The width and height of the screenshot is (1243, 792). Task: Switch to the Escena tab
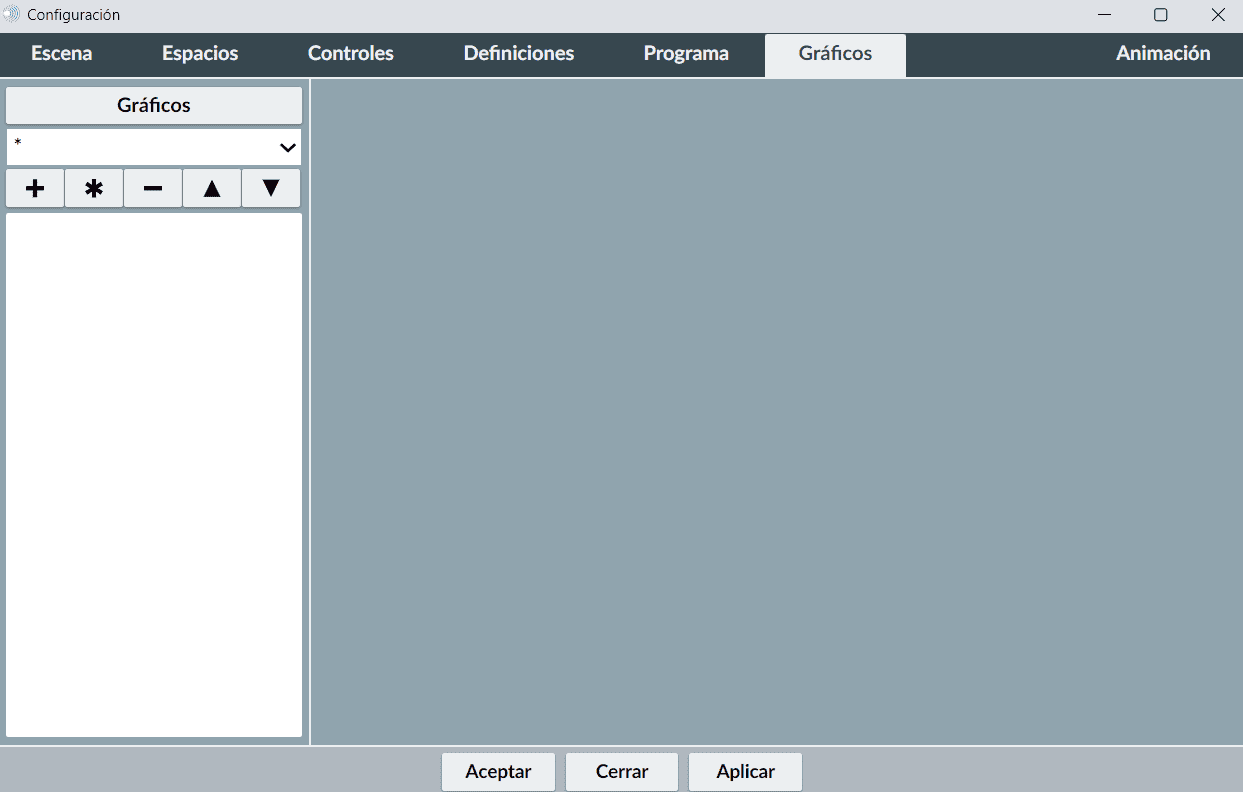pyautogui.click(x=62, y=54)
